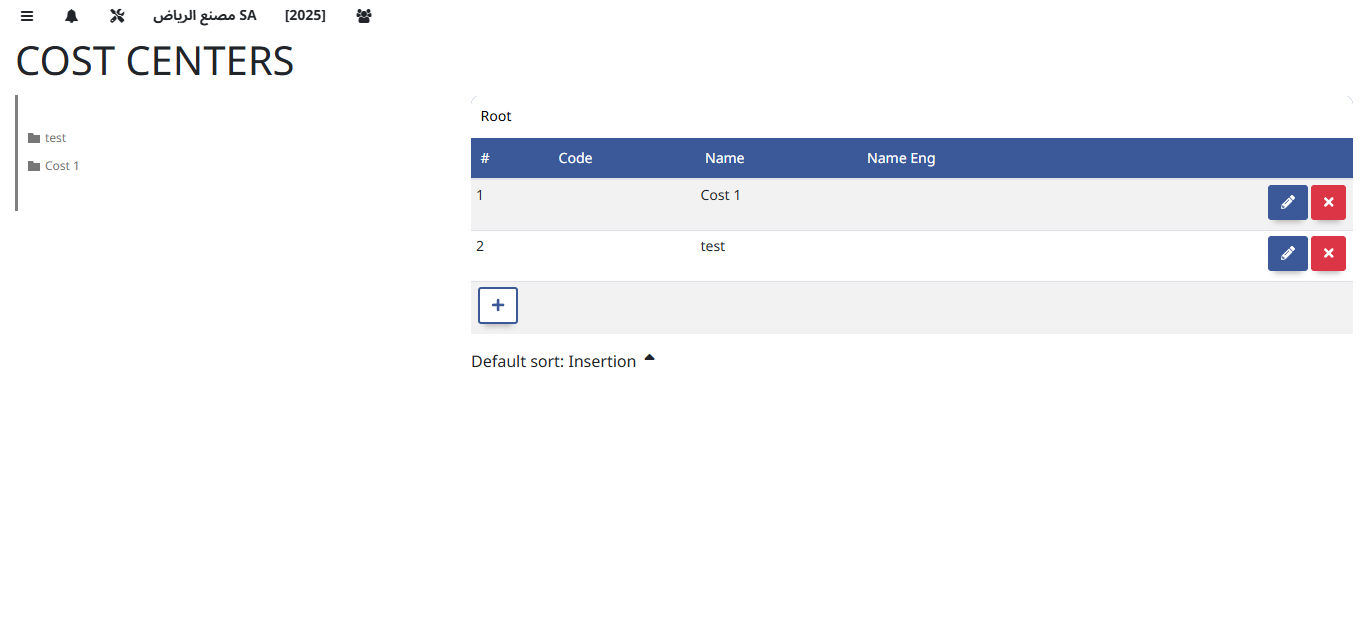Open the users group icon
Screen dimensions: 1367x638
click(364, 16)
